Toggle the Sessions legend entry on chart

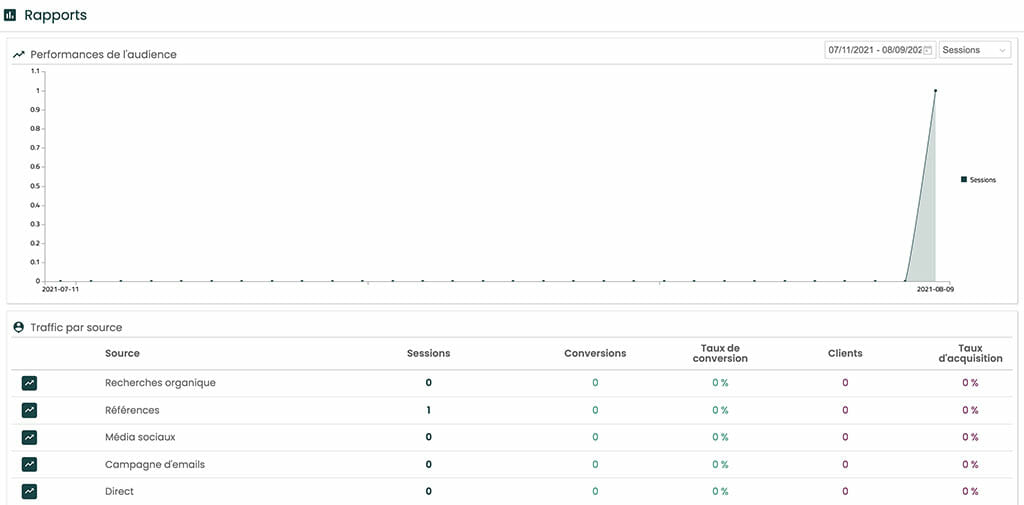pyautogui.click(x=978, y=180)
